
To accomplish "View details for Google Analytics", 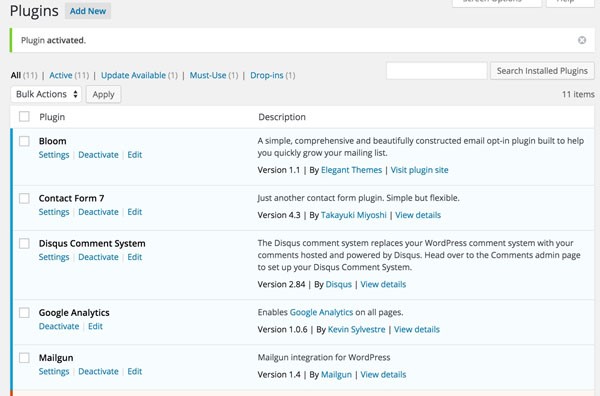I will pyautogui.click(x=417, y=329).
